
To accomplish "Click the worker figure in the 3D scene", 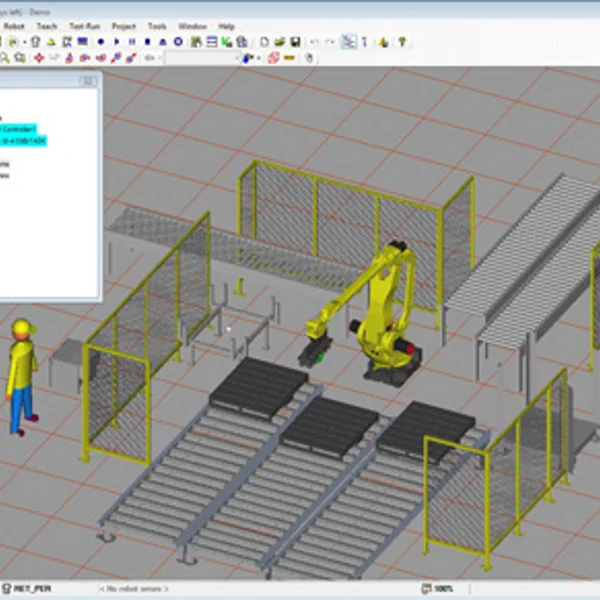I will click(22, 377).
